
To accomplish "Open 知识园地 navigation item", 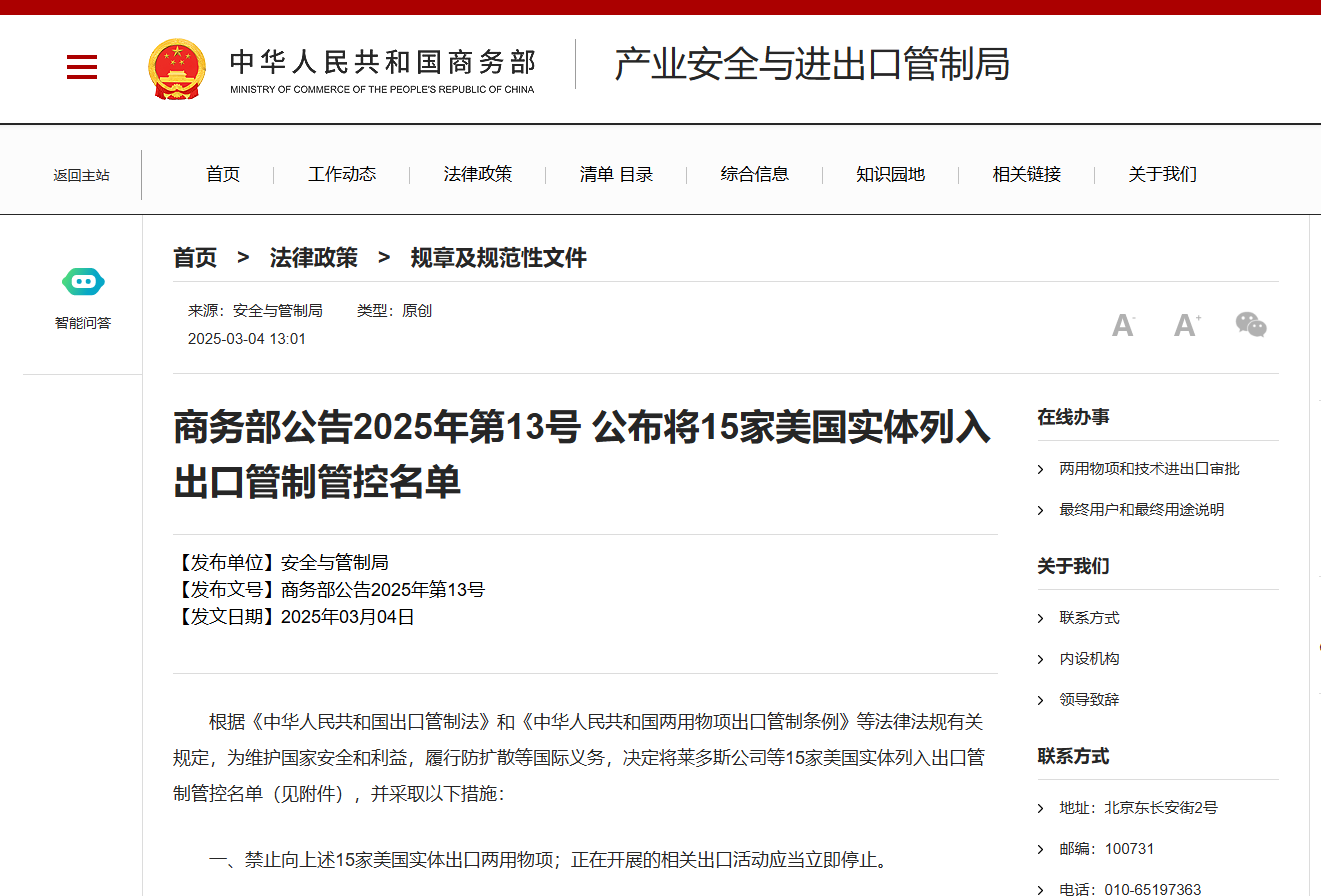I will click(890, 174).
